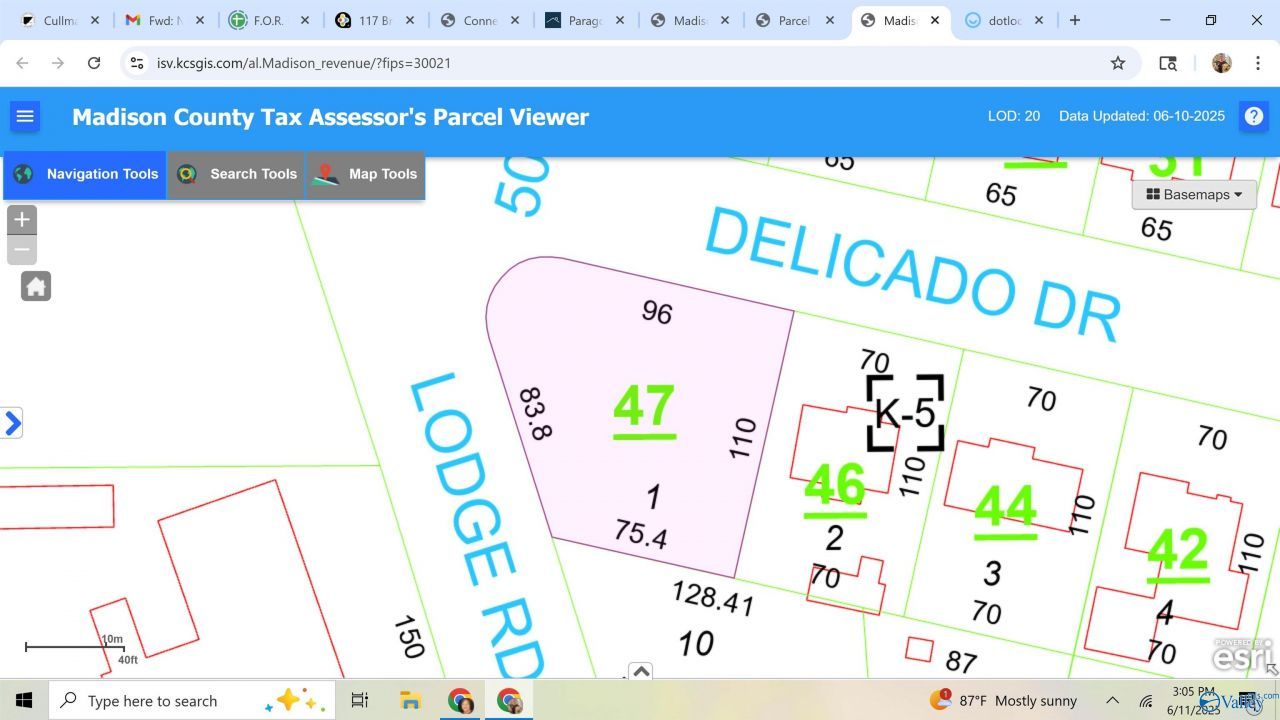Viewport: 1280px width, 720px height.
Task: Bookmark this page with star icon
Action: click(x=1118, y=63)
